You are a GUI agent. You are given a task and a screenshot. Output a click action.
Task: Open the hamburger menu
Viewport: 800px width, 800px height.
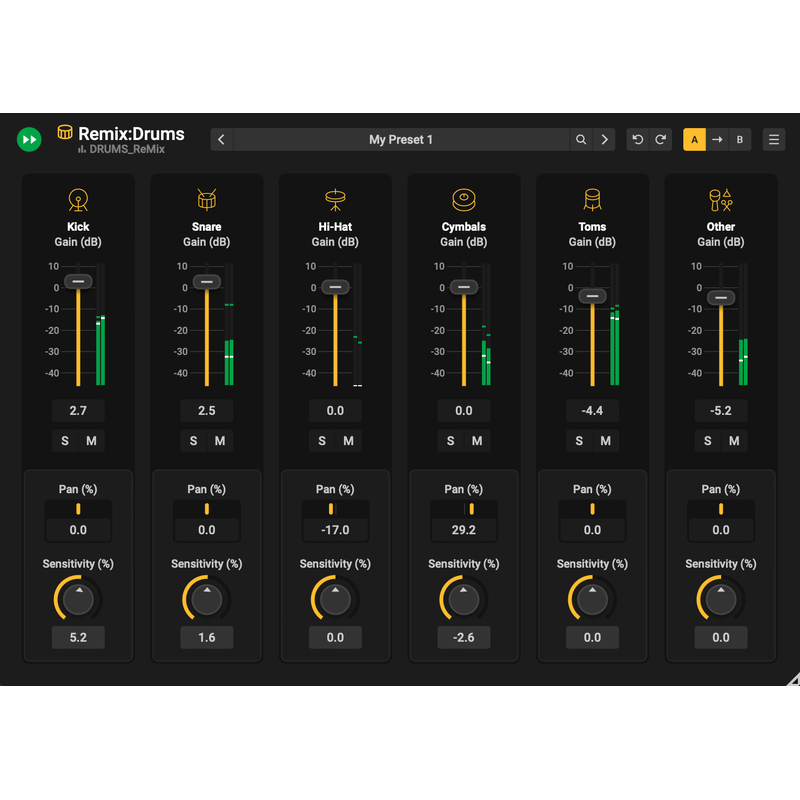774,140
